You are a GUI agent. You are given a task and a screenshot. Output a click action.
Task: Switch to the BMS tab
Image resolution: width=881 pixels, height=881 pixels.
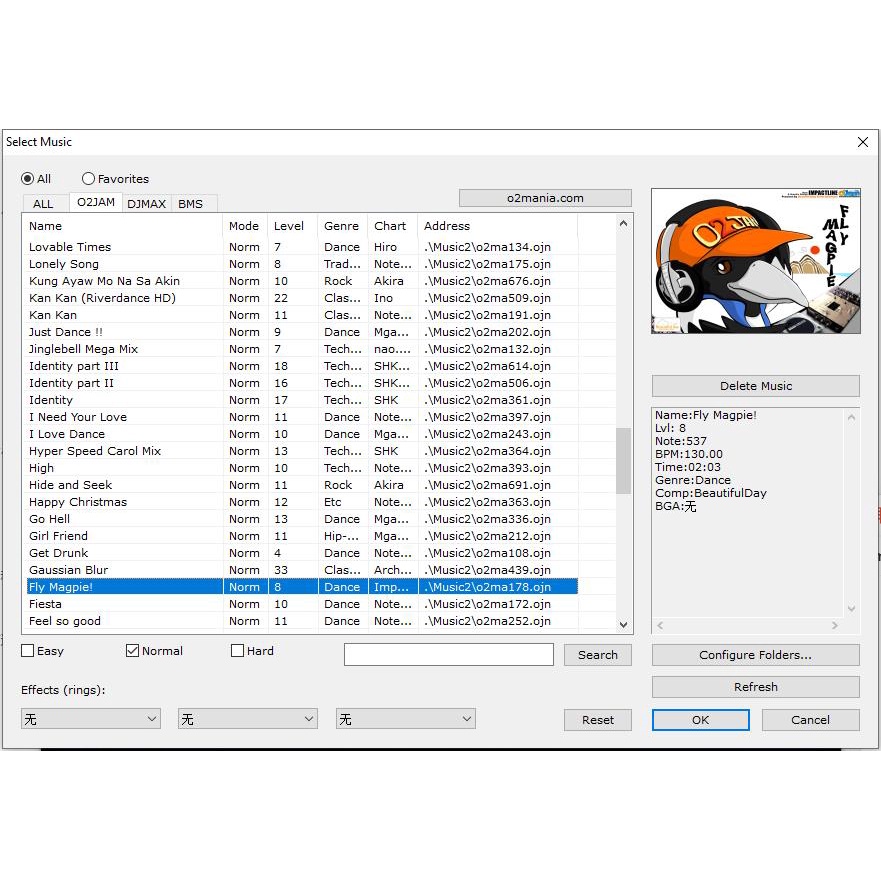click(x=190, y=204)
